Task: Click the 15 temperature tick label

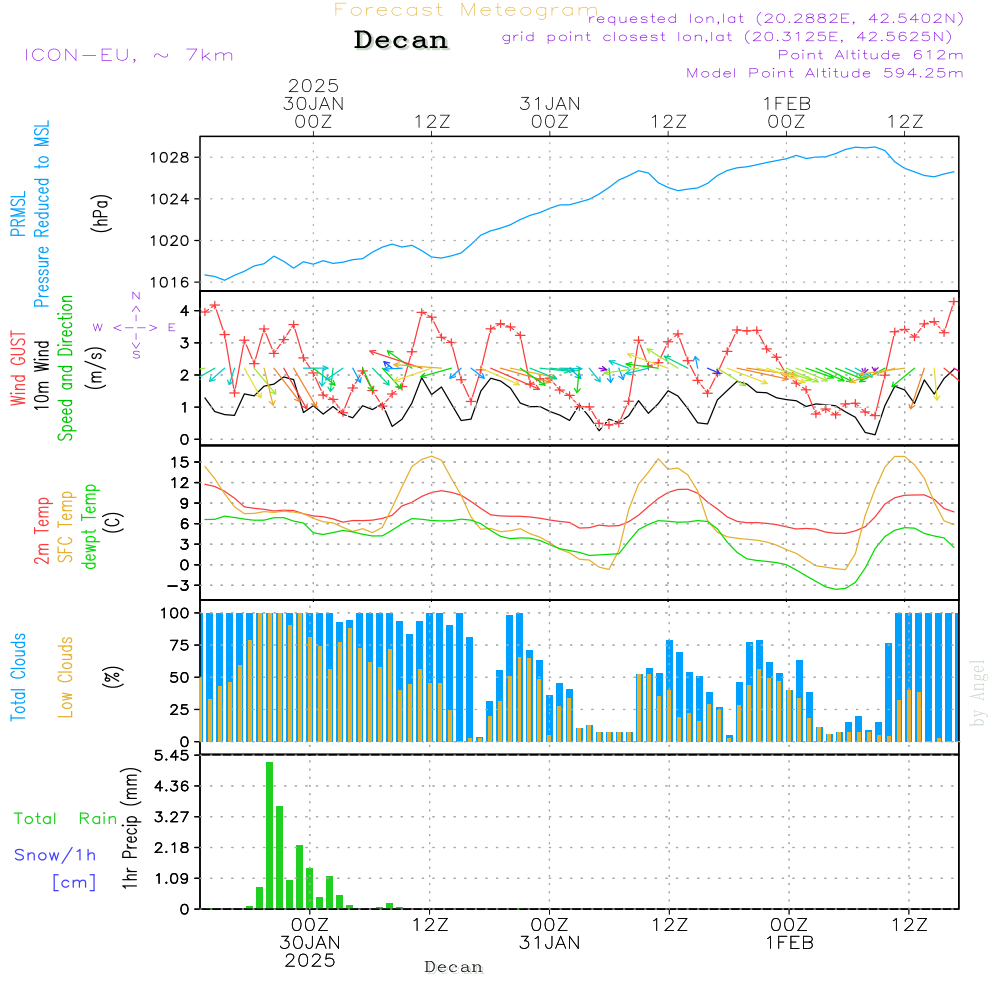Action: point(180,462)
